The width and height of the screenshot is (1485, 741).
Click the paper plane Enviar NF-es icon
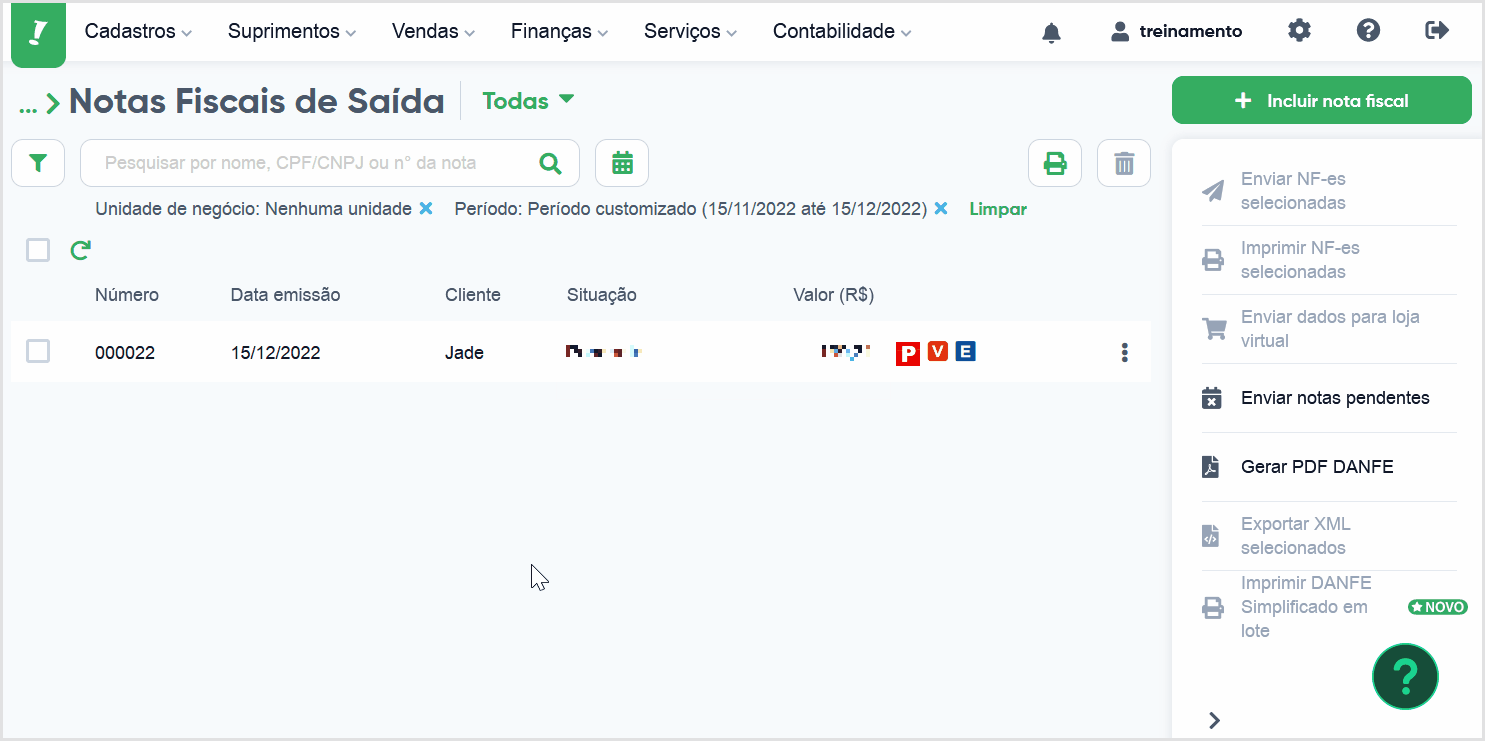[1213, 191]
